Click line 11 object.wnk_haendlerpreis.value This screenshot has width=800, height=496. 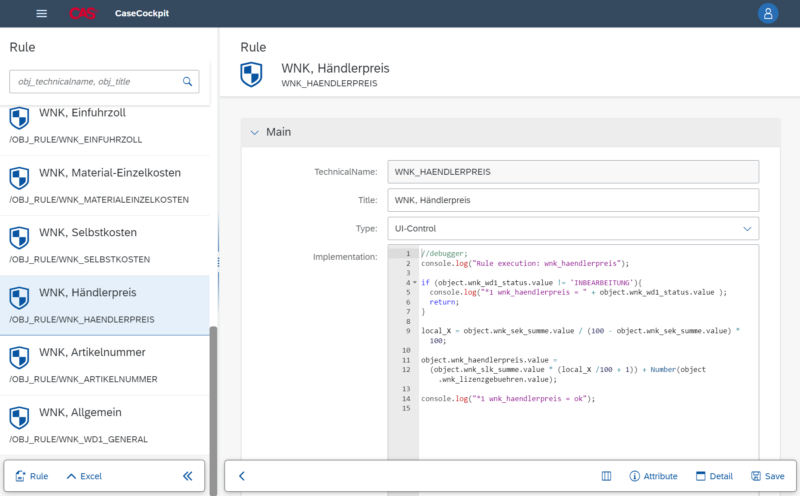coord(489,360)
